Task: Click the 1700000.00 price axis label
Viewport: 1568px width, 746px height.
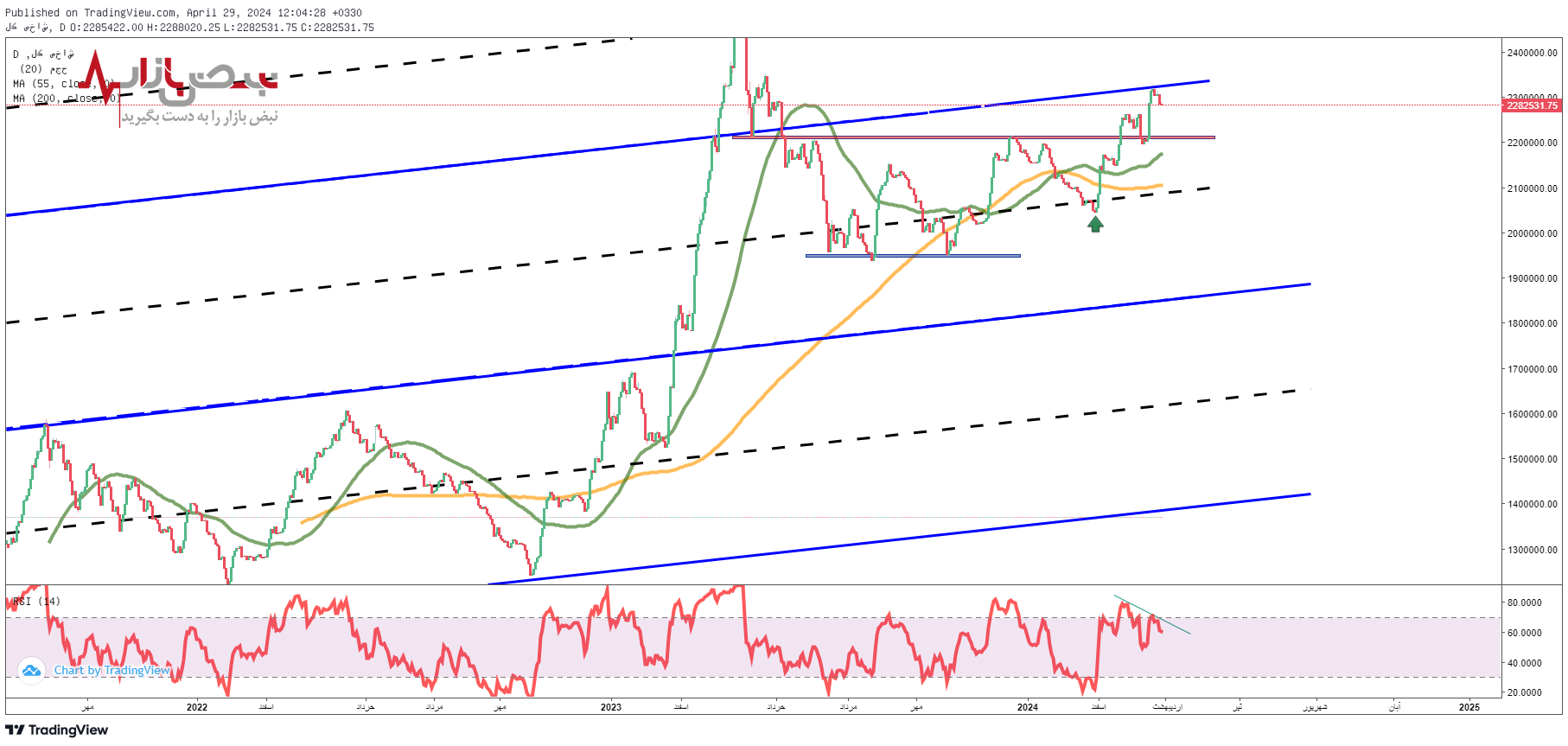Action: (1532, 369)
